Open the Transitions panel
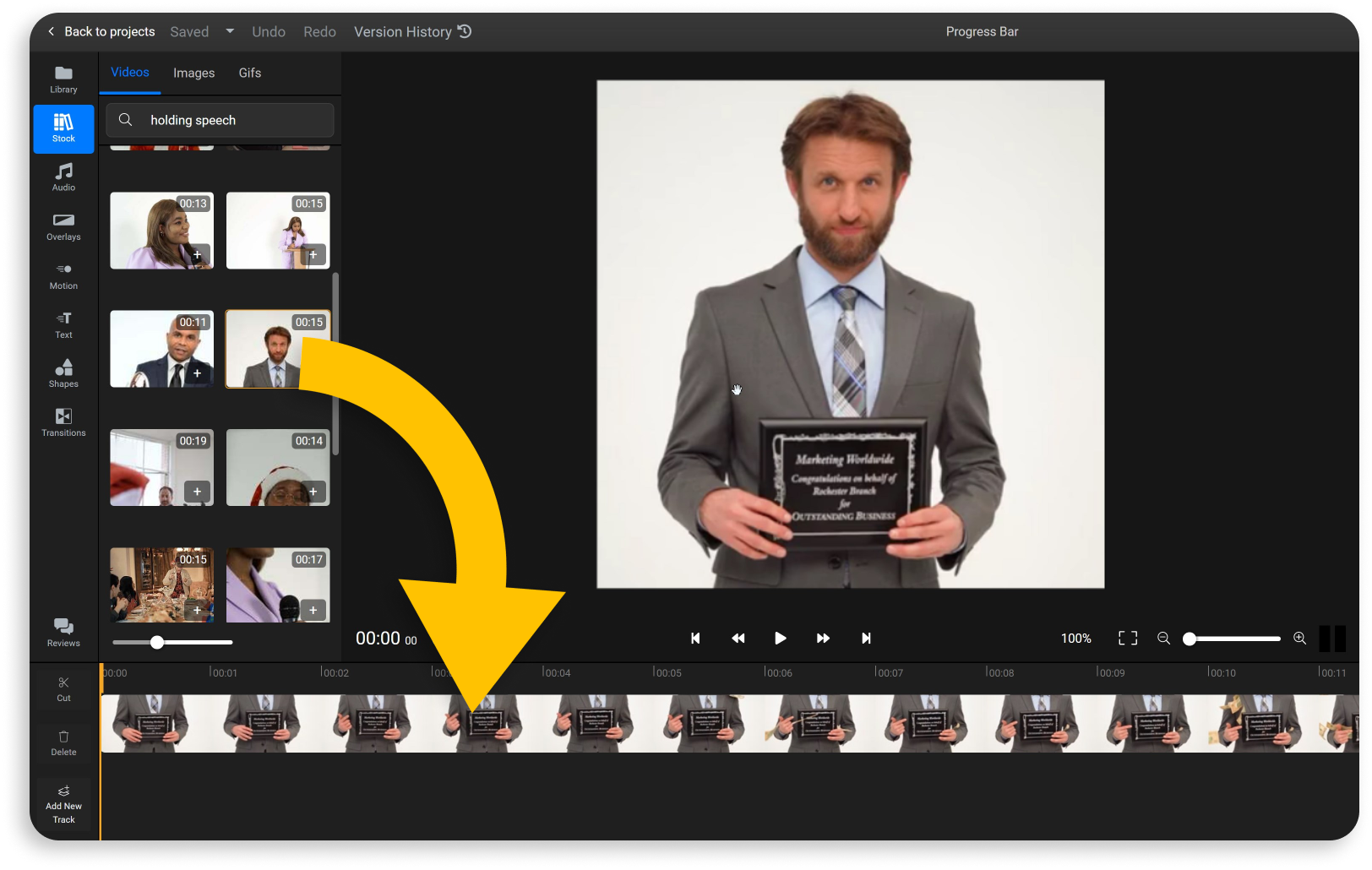 [63, 422]
